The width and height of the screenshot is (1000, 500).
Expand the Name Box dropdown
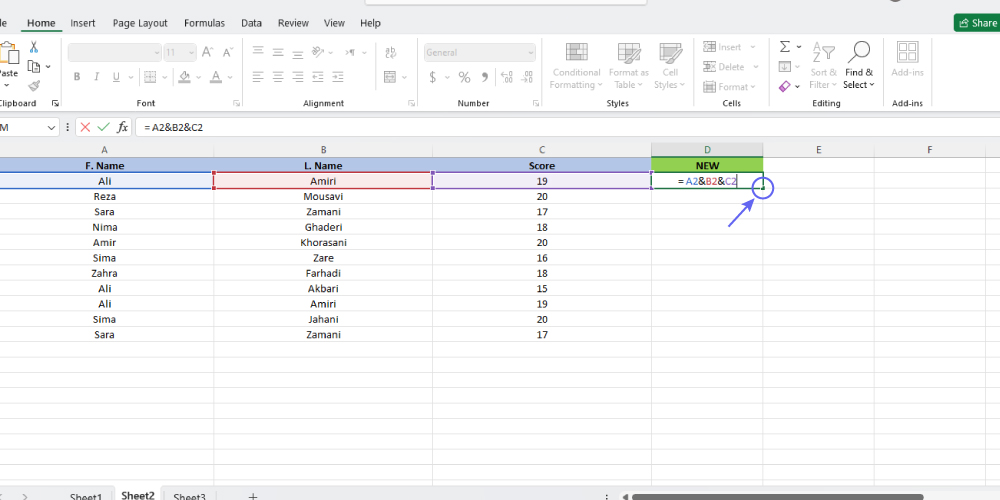coord(52,127)
